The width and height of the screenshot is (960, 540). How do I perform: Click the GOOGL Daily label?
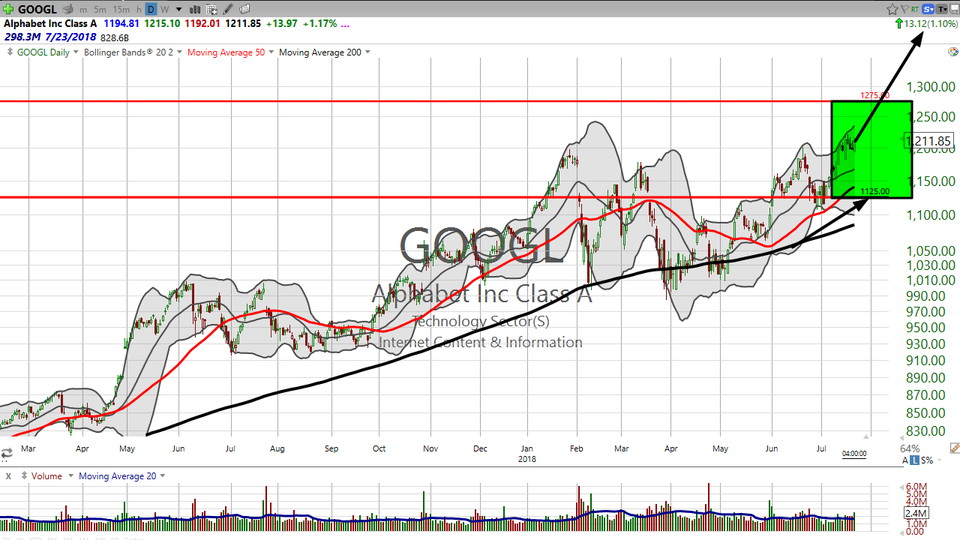[x=40, y=52]
